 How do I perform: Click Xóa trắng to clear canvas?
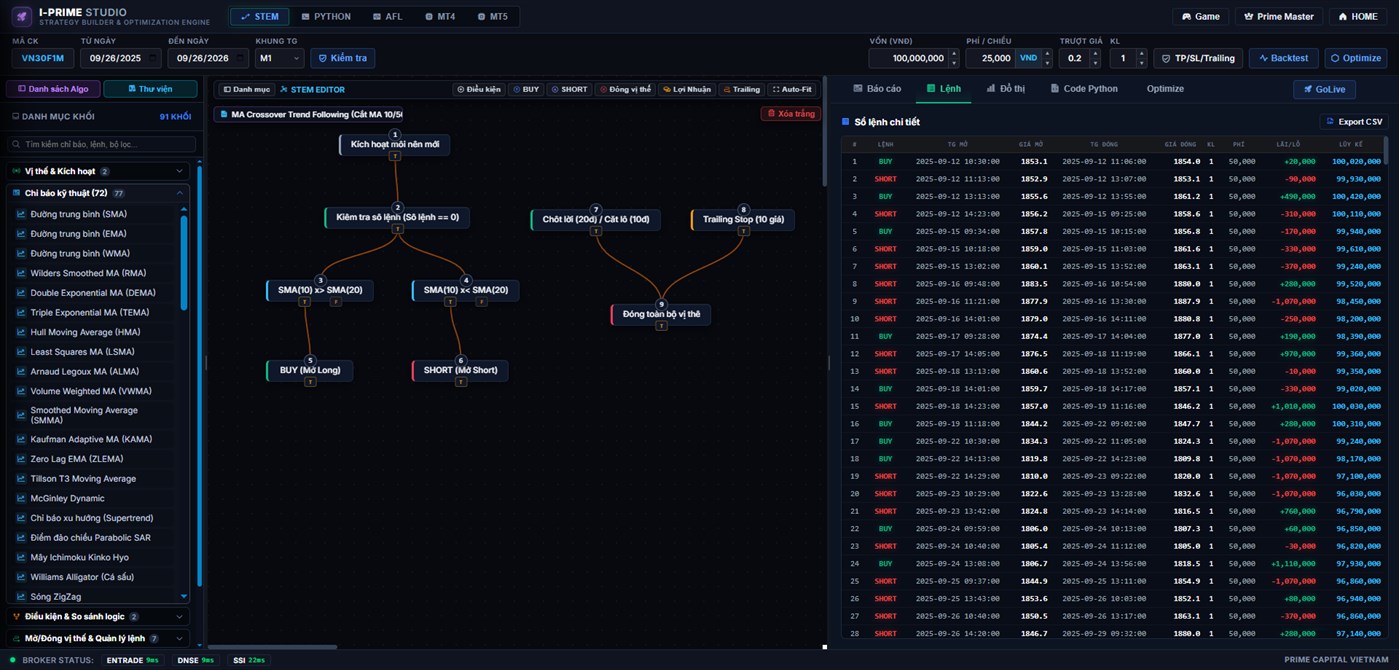tap(790, 114)
